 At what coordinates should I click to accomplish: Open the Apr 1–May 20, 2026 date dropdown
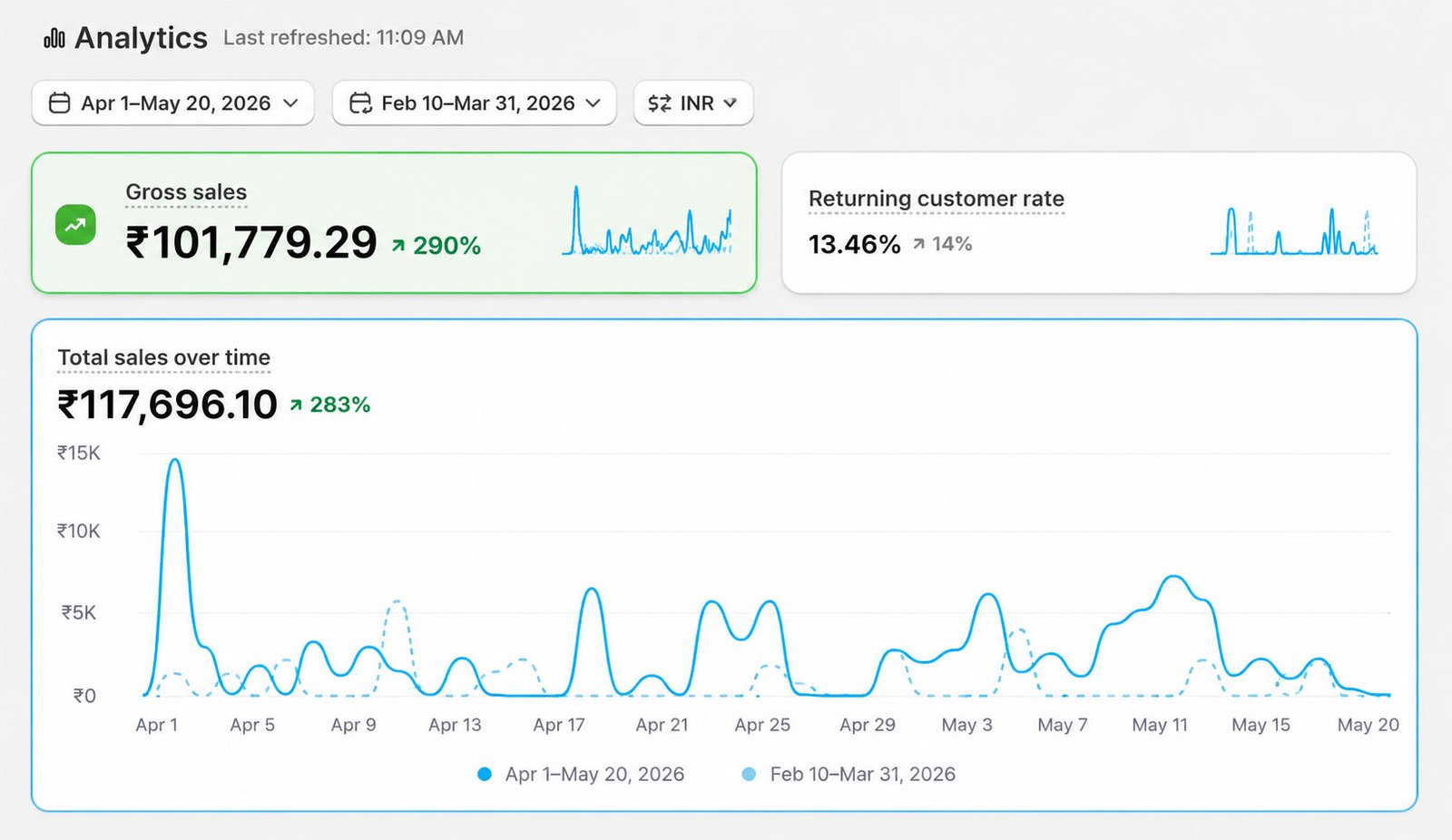[173, 103]
